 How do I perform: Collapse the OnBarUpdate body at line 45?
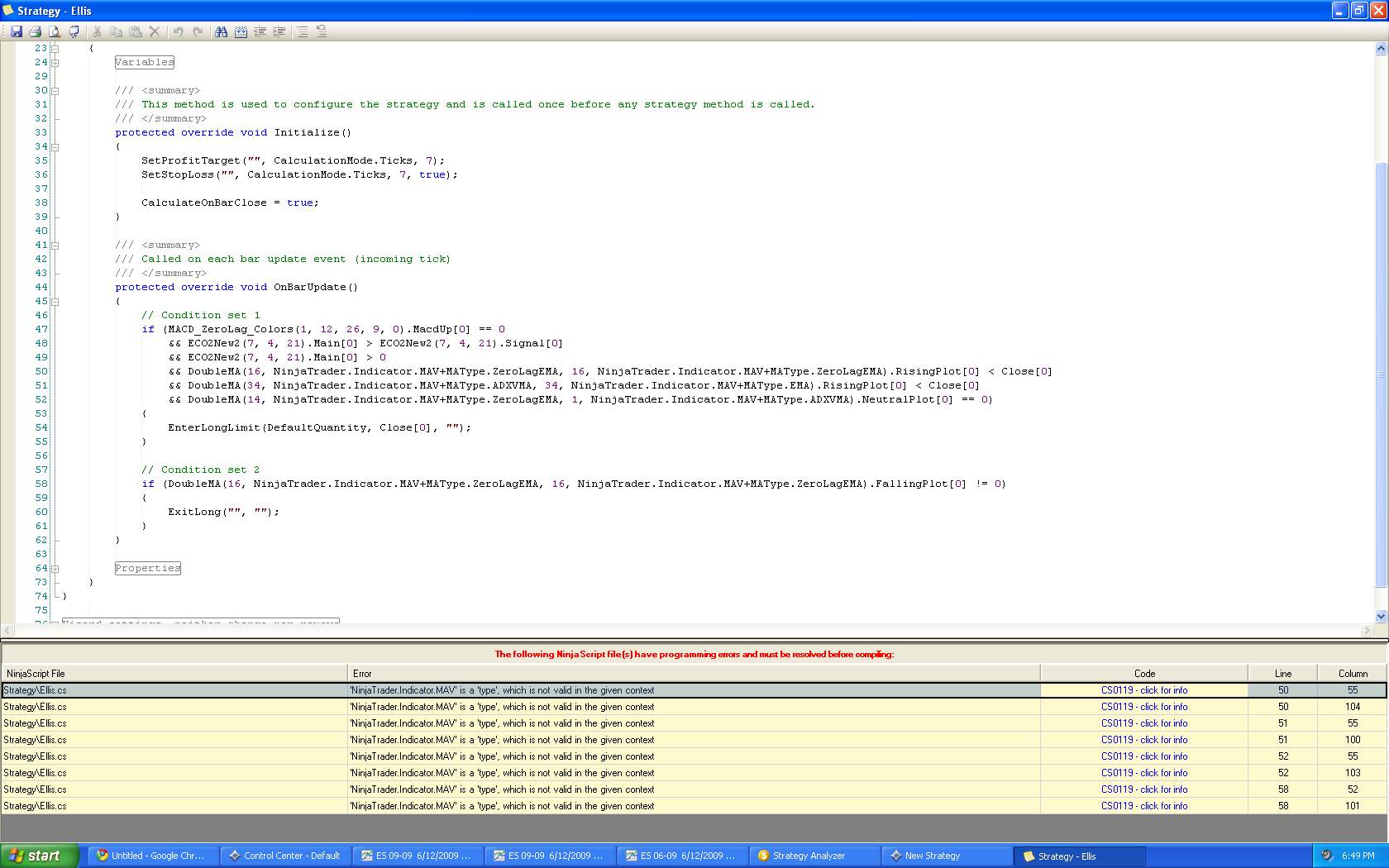tap(55, 302)
